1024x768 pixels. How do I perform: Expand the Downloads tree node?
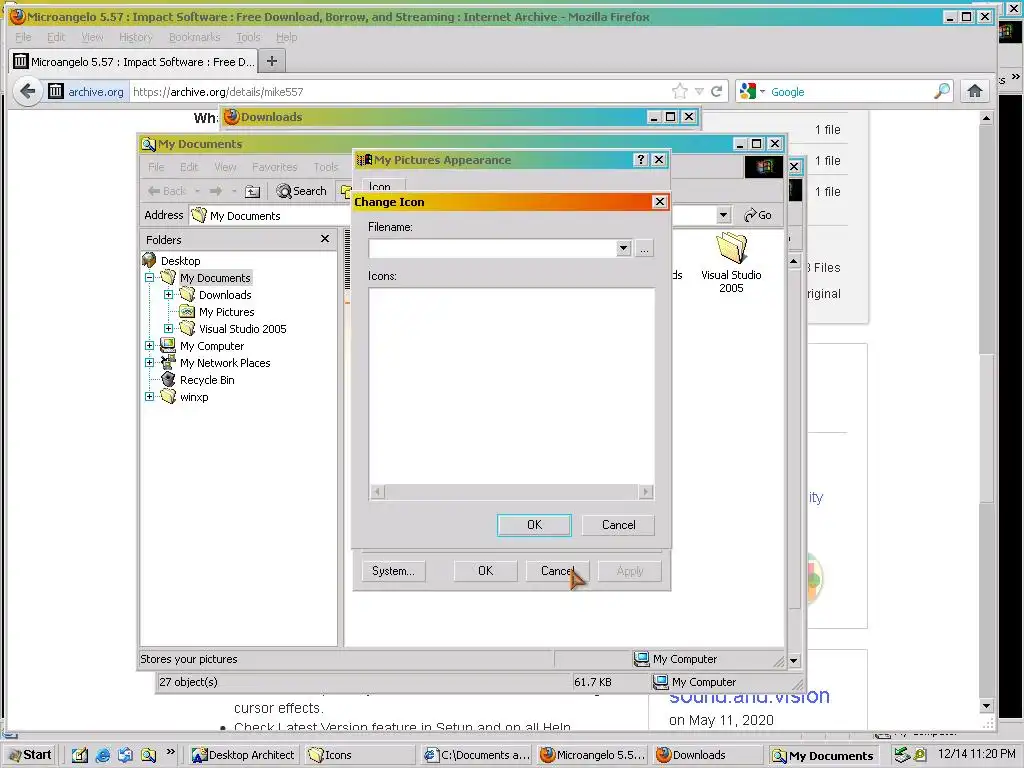(168, 295)
